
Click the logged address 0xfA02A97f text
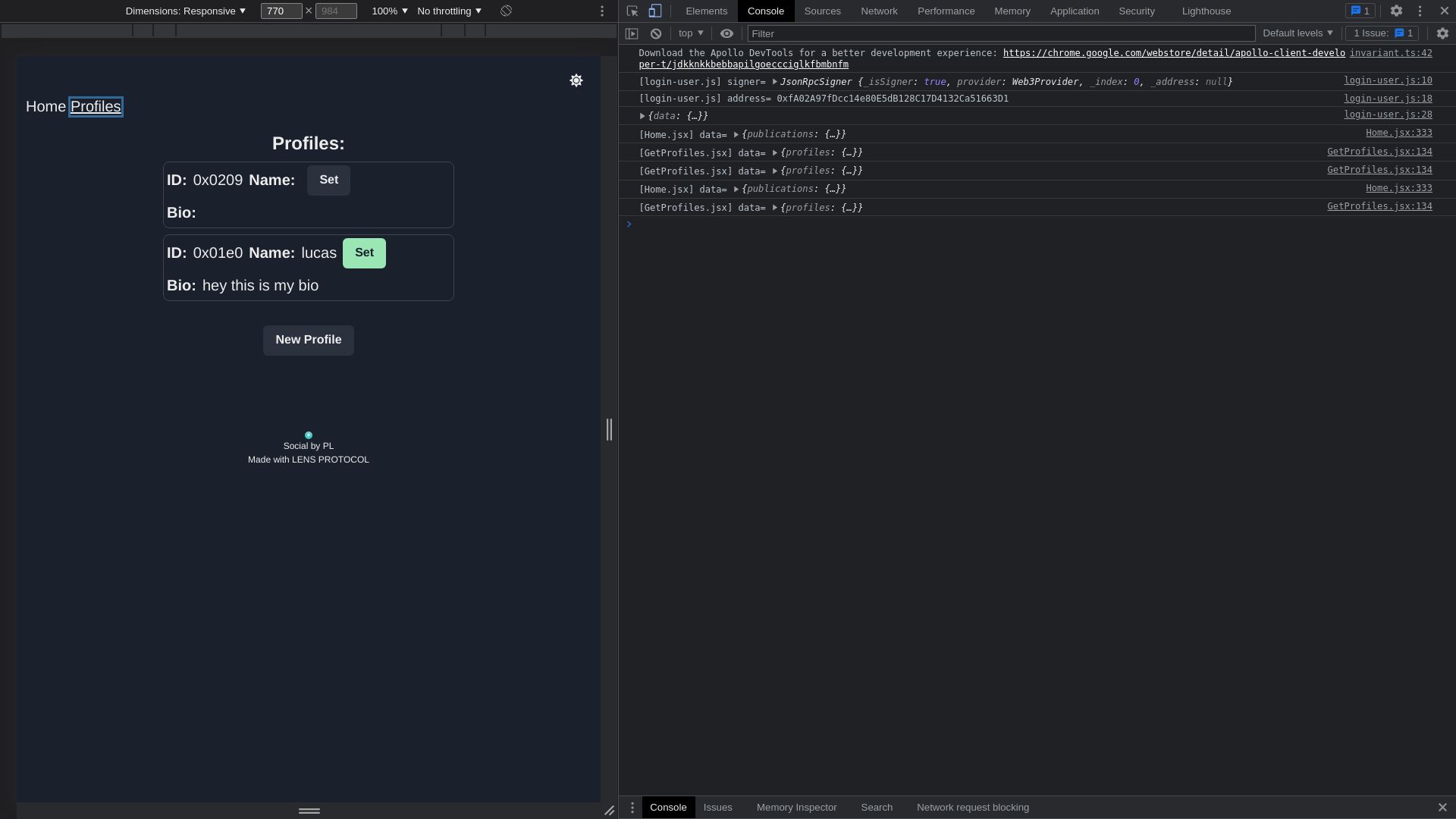click(x=893, y=99)
